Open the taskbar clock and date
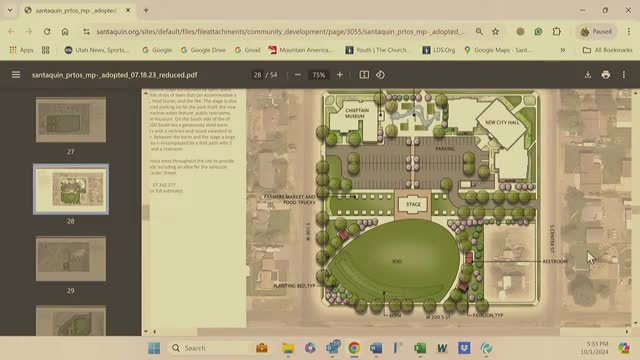This screenshot has height=360, width=640. coord(594,348)
